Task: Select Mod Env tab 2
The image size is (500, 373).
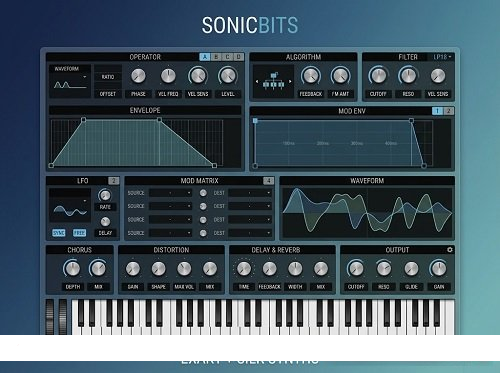Action: point(449,111)
